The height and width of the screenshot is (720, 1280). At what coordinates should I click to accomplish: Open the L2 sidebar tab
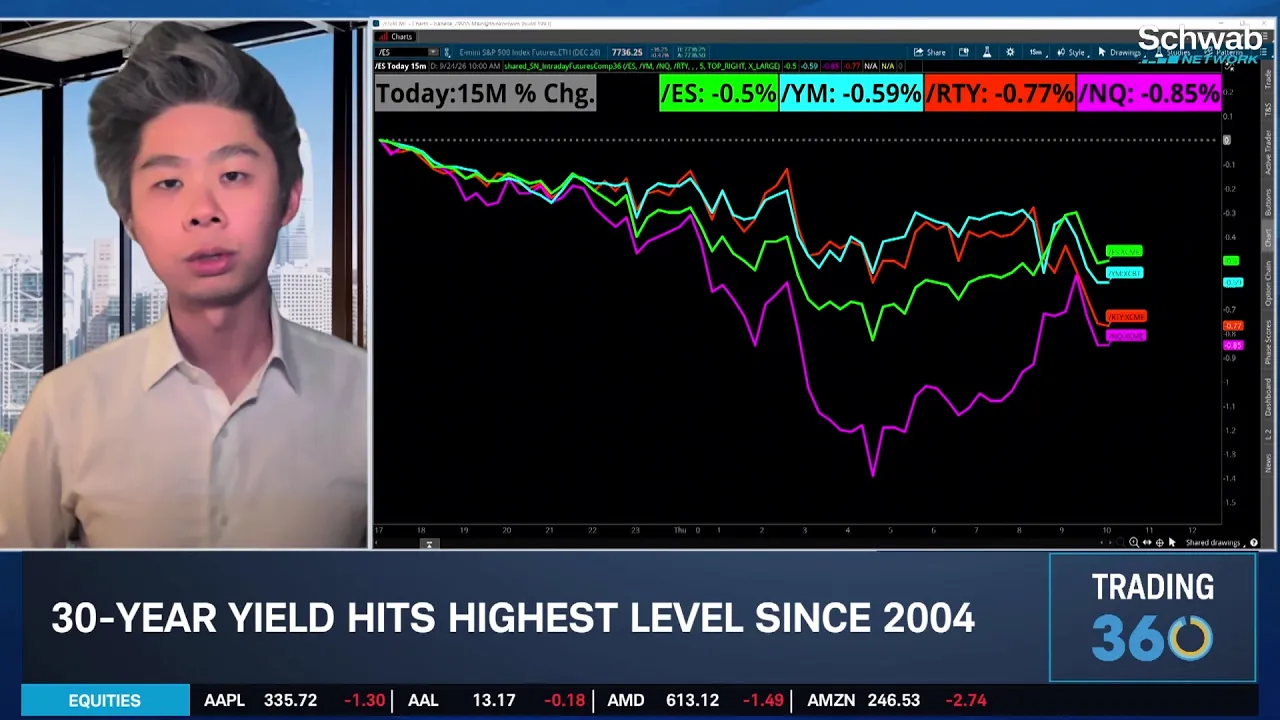[x=1268, y=434]
